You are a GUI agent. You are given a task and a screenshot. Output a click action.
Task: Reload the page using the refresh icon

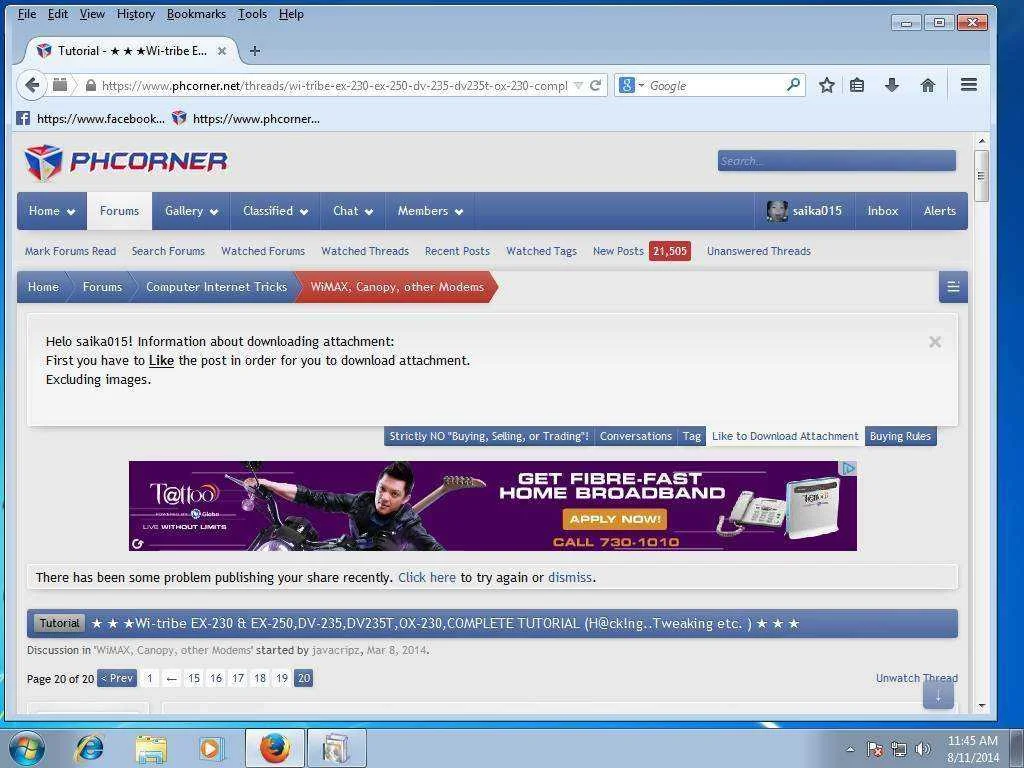tap(595, 86)
